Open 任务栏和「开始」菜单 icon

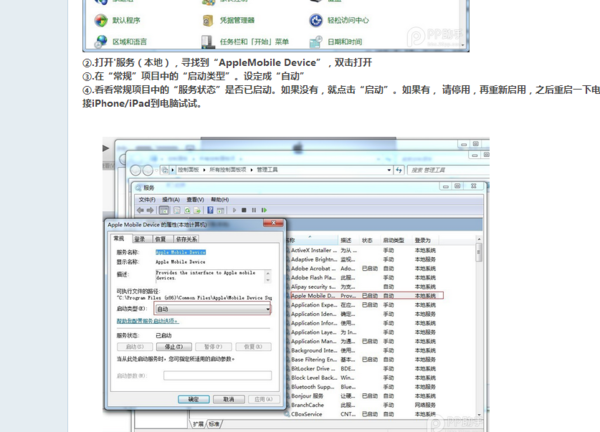point(208,41)
